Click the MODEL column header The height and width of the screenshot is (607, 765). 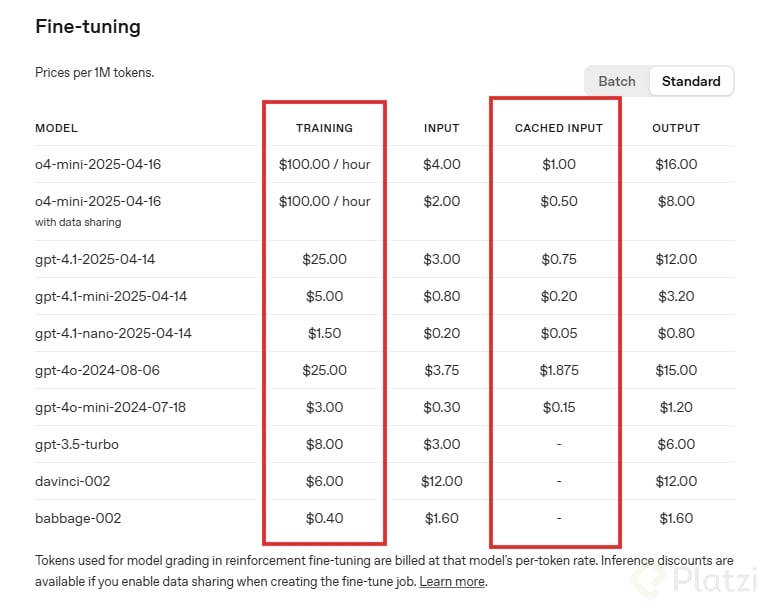pyautogui.click(x=56, y=128)
